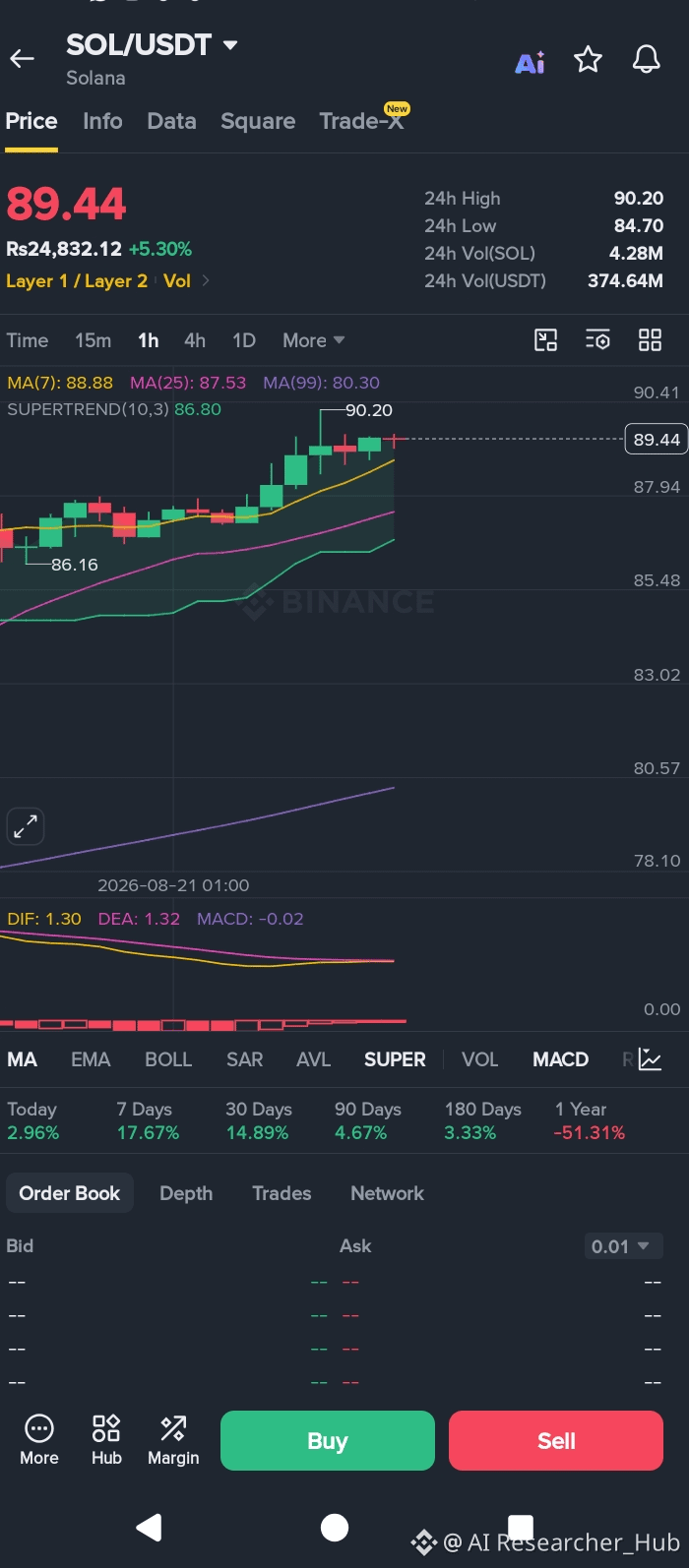Open the AI assistant icon

(x=530, y=63)
